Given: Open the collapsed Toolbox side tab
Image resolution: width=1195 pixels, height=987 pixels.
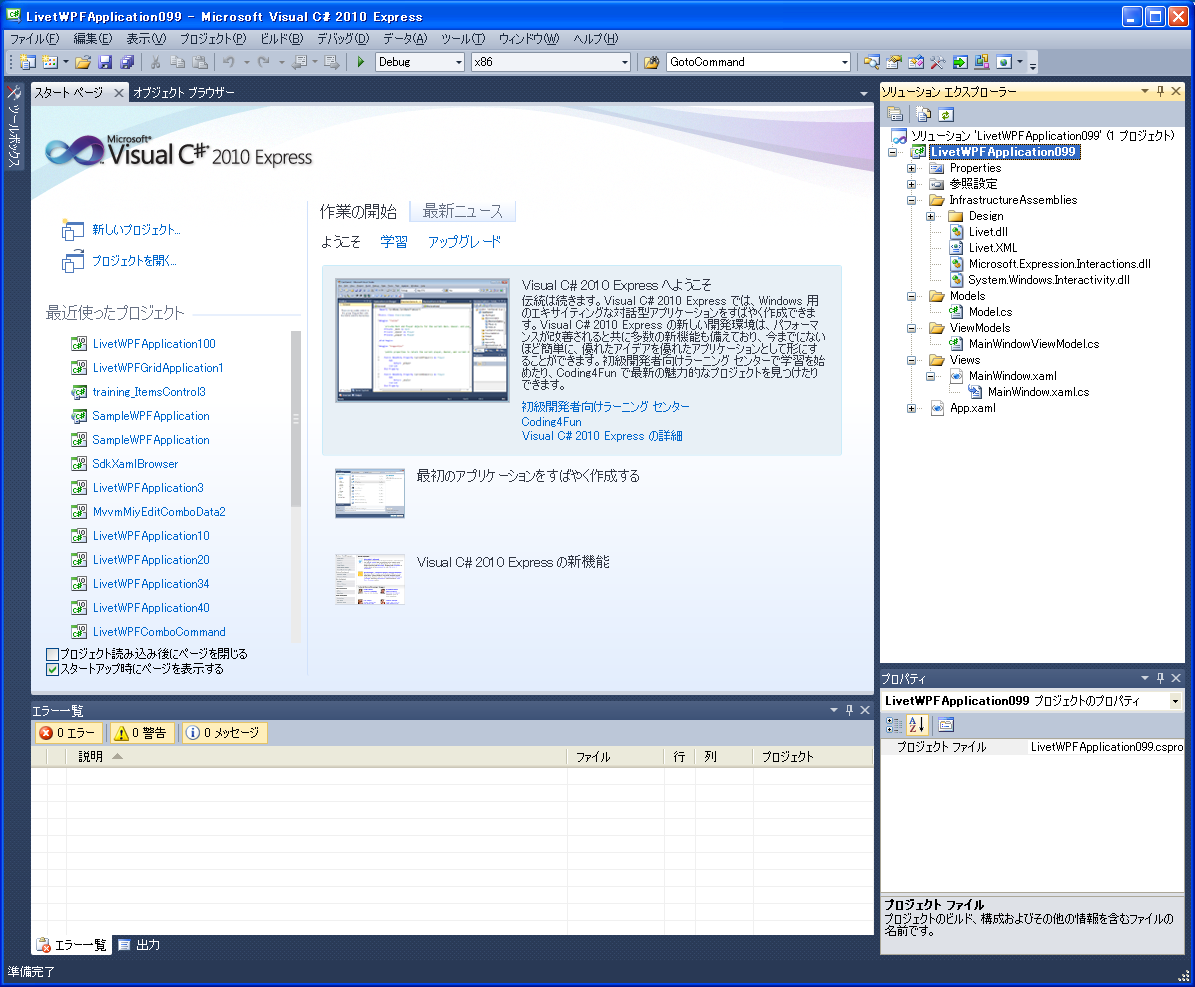Looking at the screenshot, I should (x=14, y=126).
